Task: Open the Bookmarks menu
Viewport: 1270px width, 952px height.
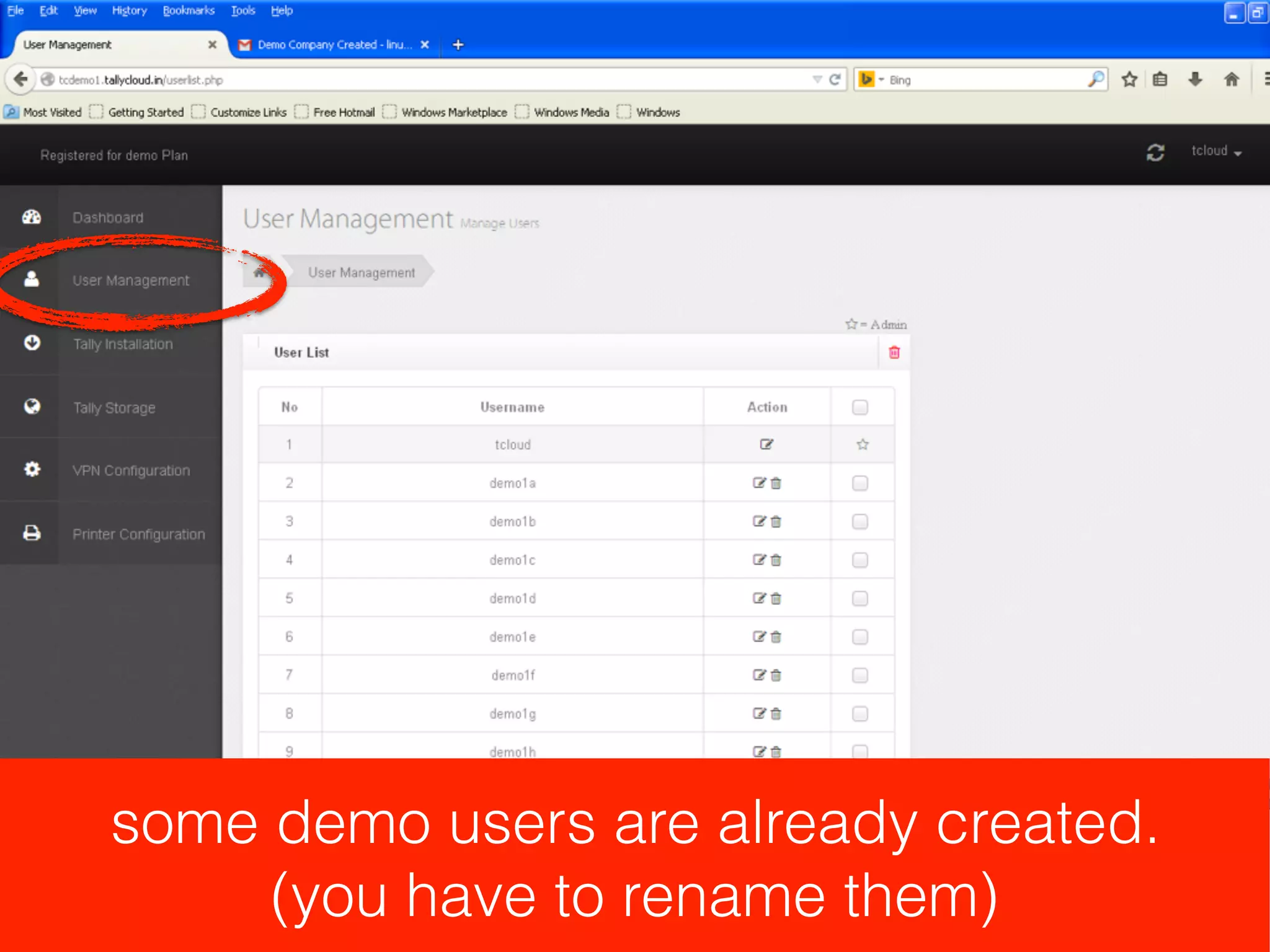Action: 189,11
